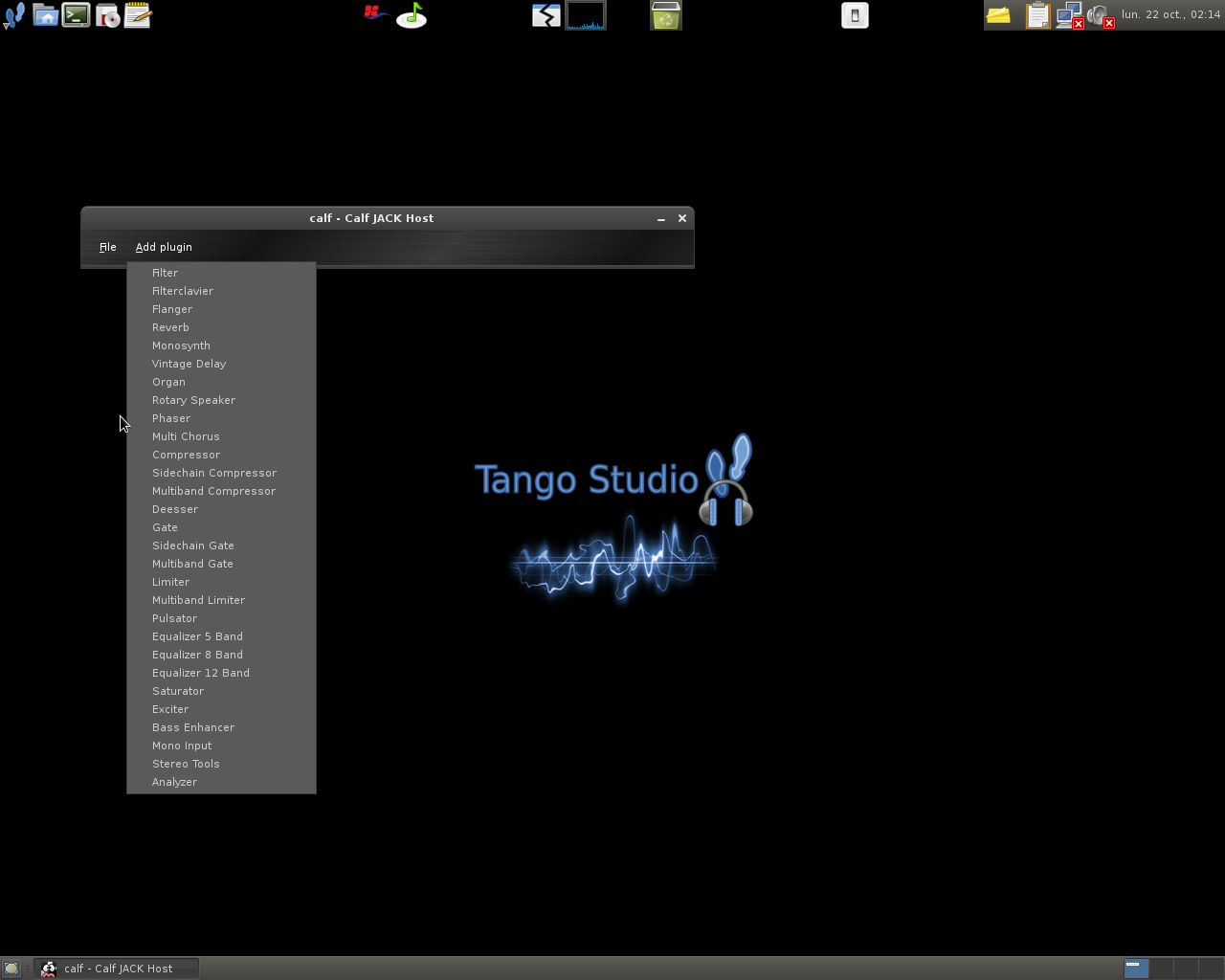Click the calf - Calf JACK Host taskbar button

point(117,969)
